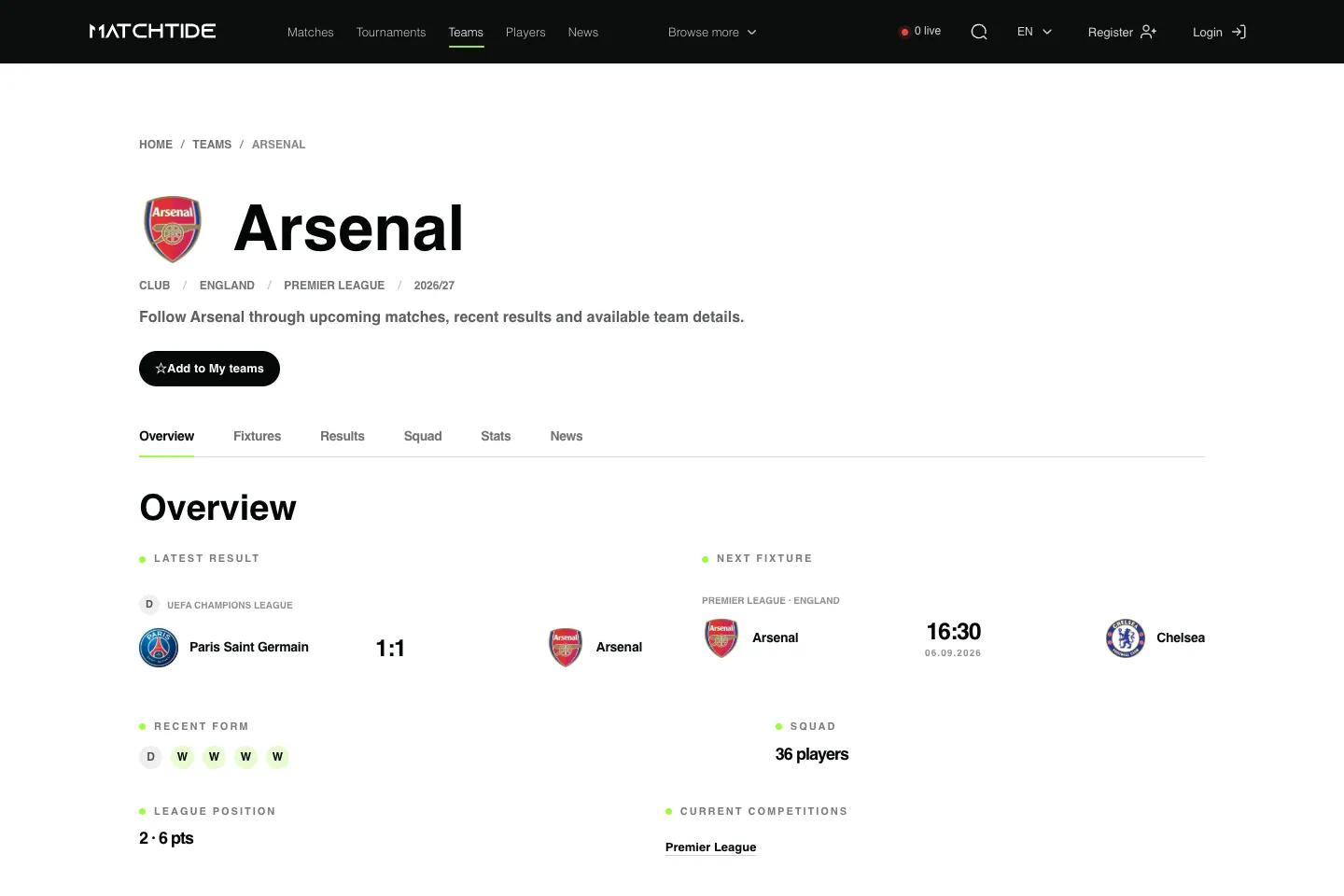Click the red live indicator dot
Image resolution: width=1344 pixels, height=896 pixels.
(904, 32)
